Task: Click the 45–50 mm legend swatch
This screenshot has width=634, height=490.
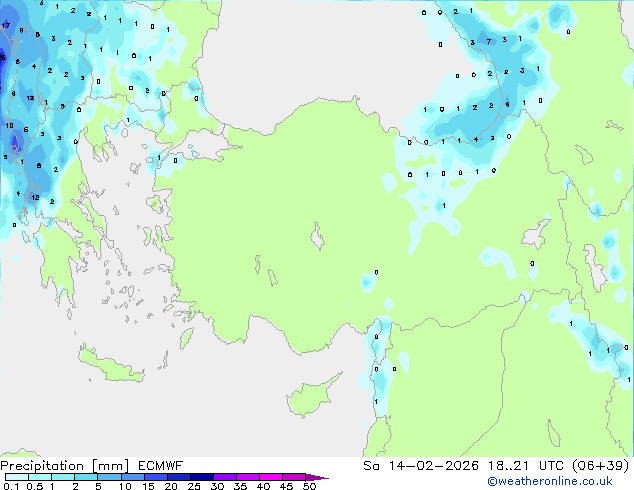Action: [294, 477]
